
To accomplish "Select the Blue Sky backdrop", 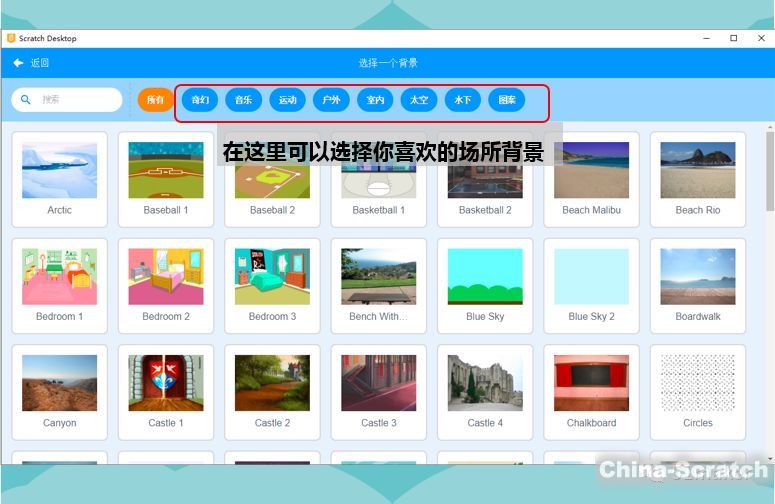I will [x=485, y=277].
